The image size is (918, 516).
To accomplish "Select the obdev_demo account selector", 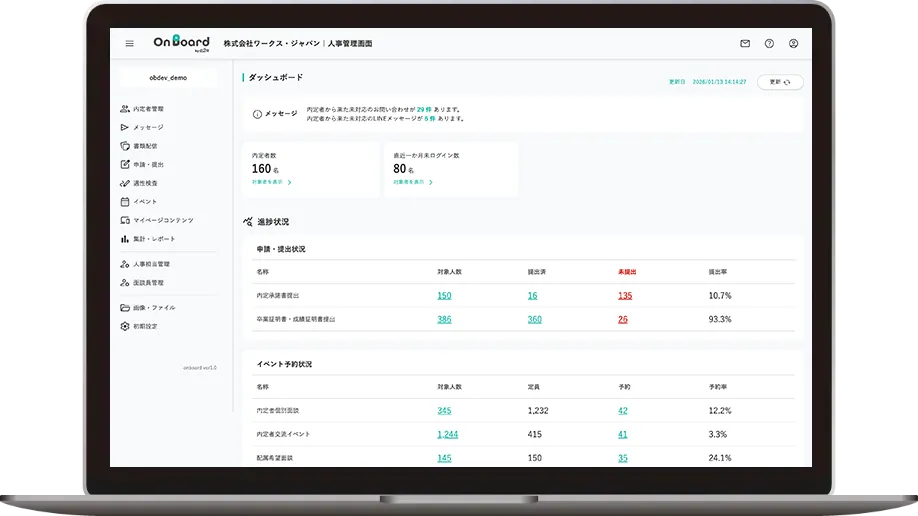I will pyautogui.click(x=168, y=77).
